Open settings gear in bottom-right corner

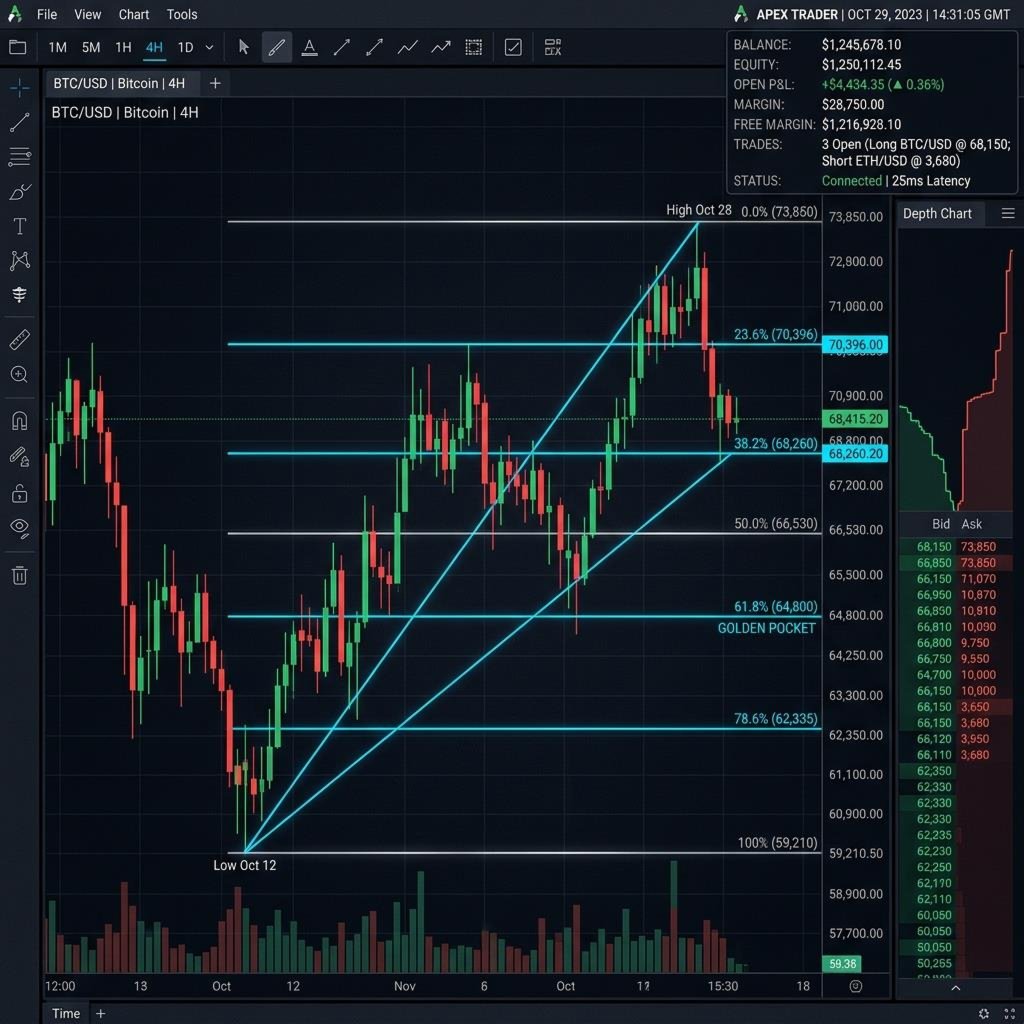984,1014
